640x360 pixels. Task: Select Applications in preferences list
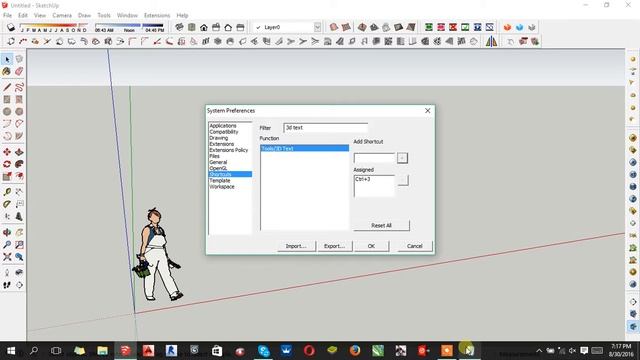coord(223,126)
